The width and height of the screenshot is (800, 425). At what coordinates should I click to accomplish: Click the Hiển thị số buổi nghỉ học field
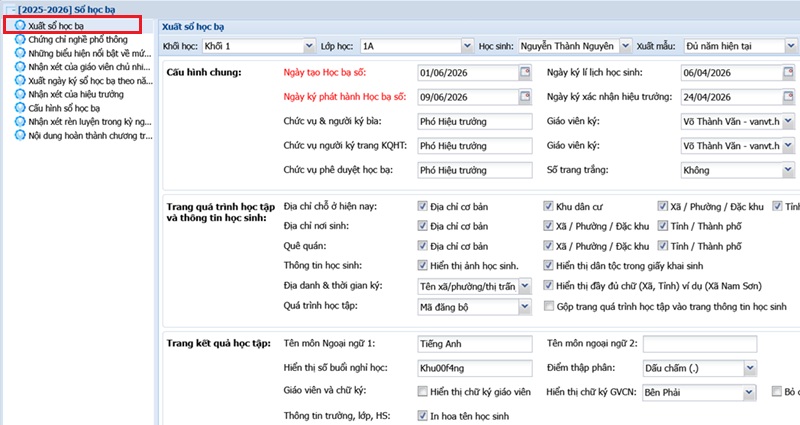click(474, 368)
